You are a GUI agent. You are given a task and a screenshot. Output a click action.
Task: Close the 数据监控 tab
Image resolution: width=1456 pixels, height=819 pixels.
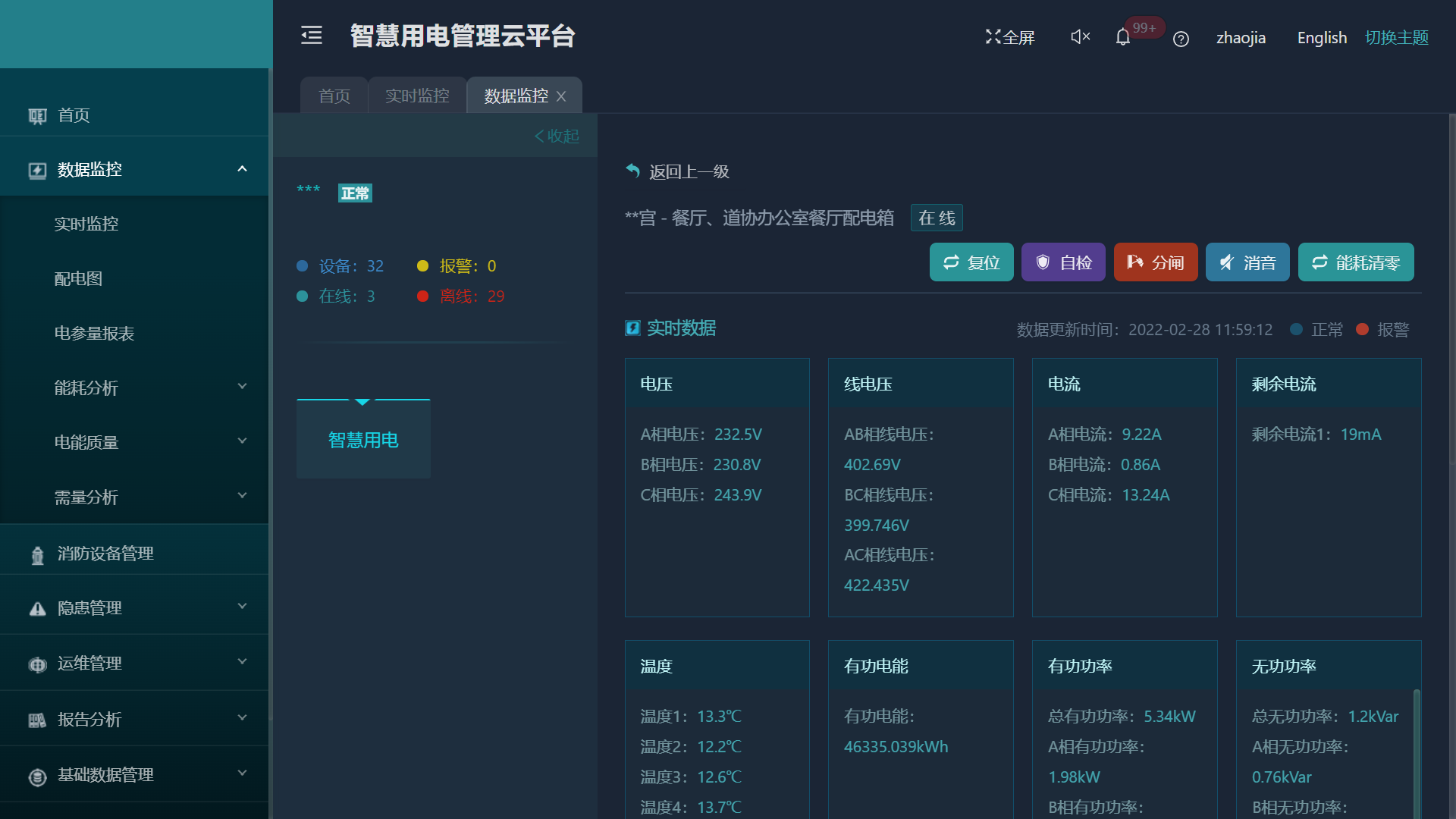[x=561, y=96]
